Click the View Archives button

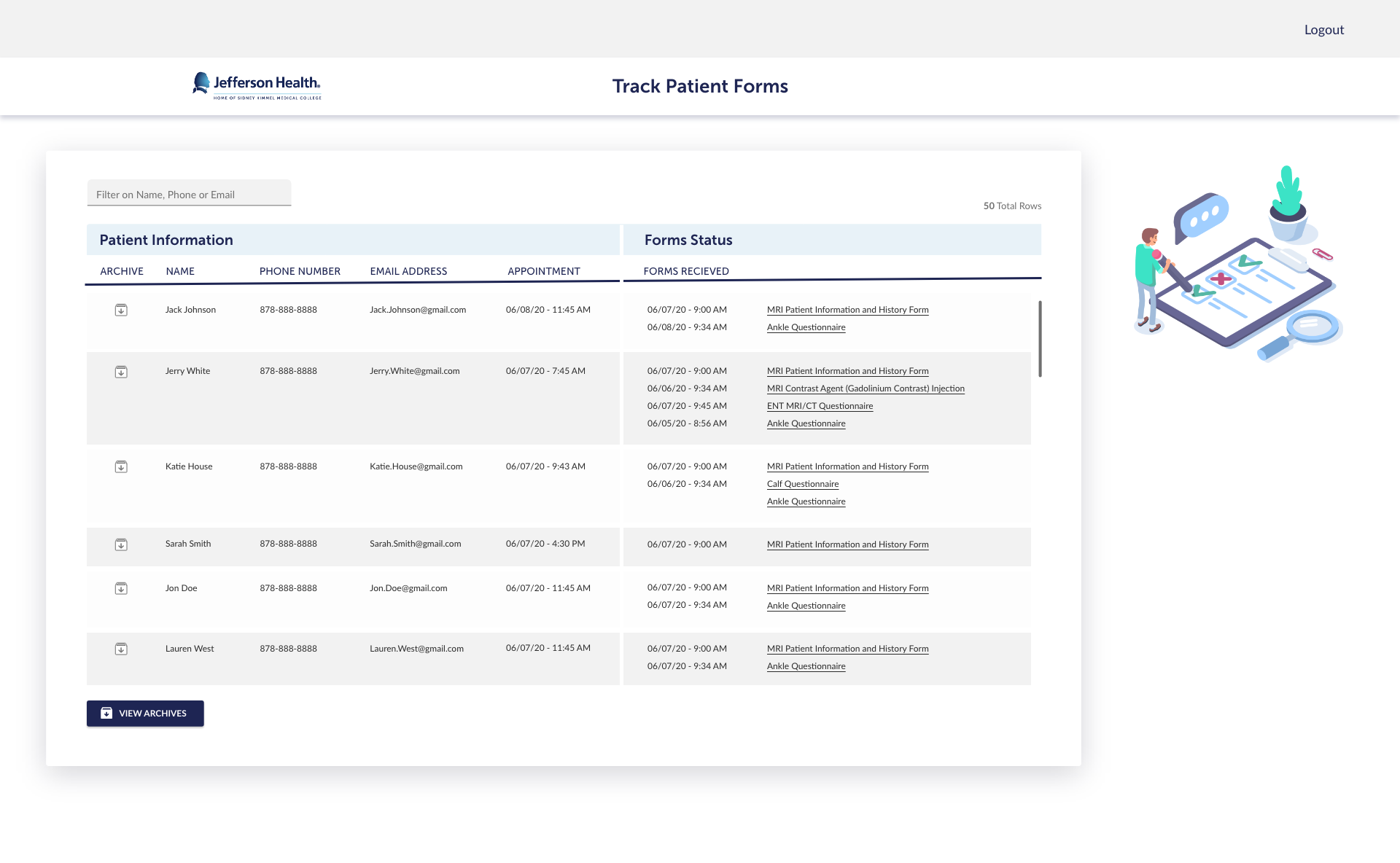(x=145, y=714)
